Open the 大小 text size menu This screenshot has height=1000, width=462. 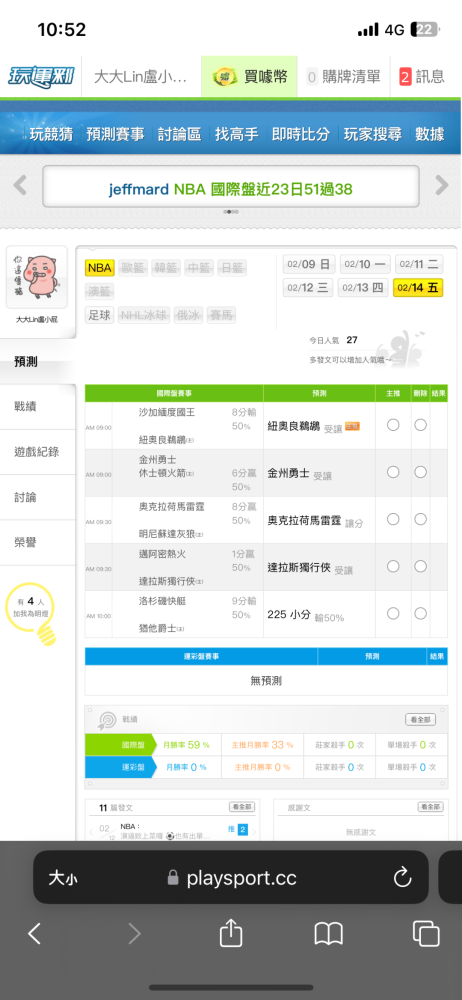63,878
